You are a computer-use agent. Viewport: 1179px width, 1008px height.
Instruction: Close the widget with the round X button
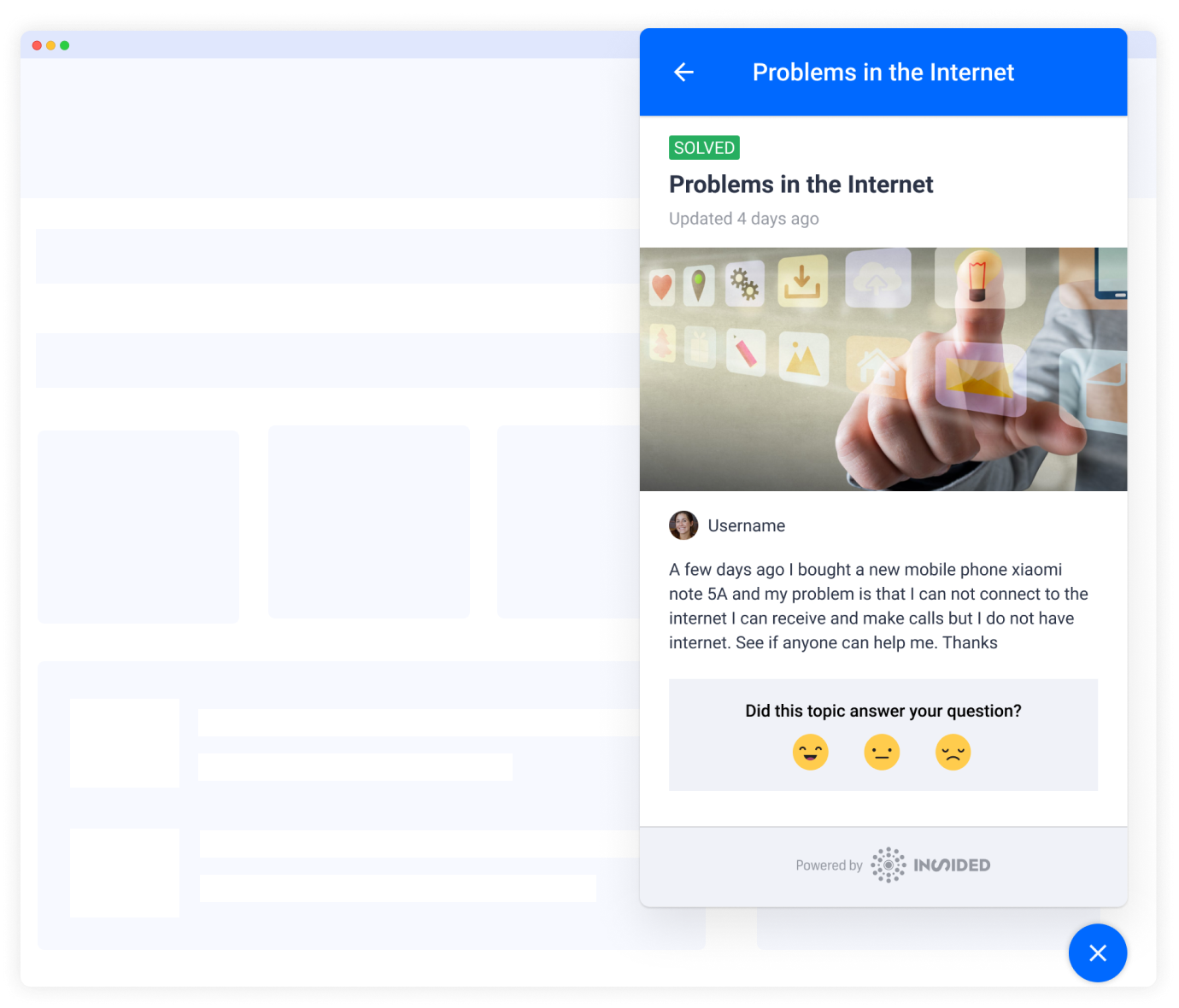coord(1098,953)
